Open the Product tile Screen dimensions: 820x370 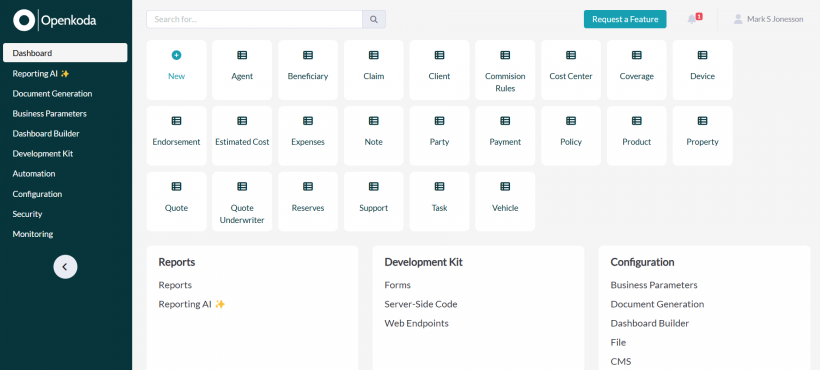636,136
